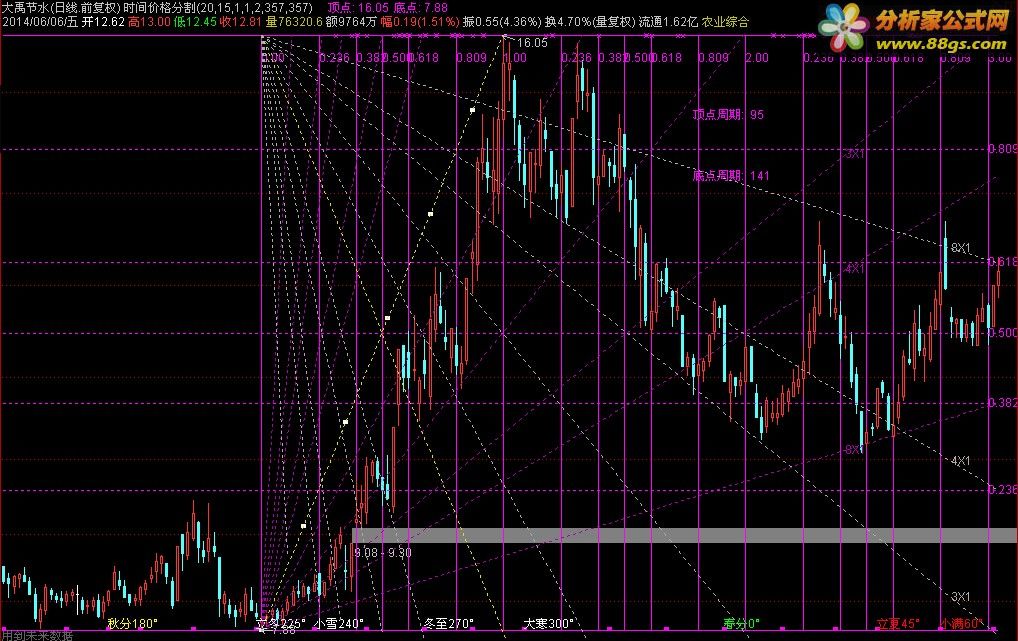Click the purple 8X1 Gann line label
1018x641 pixels.
point(854,449)
